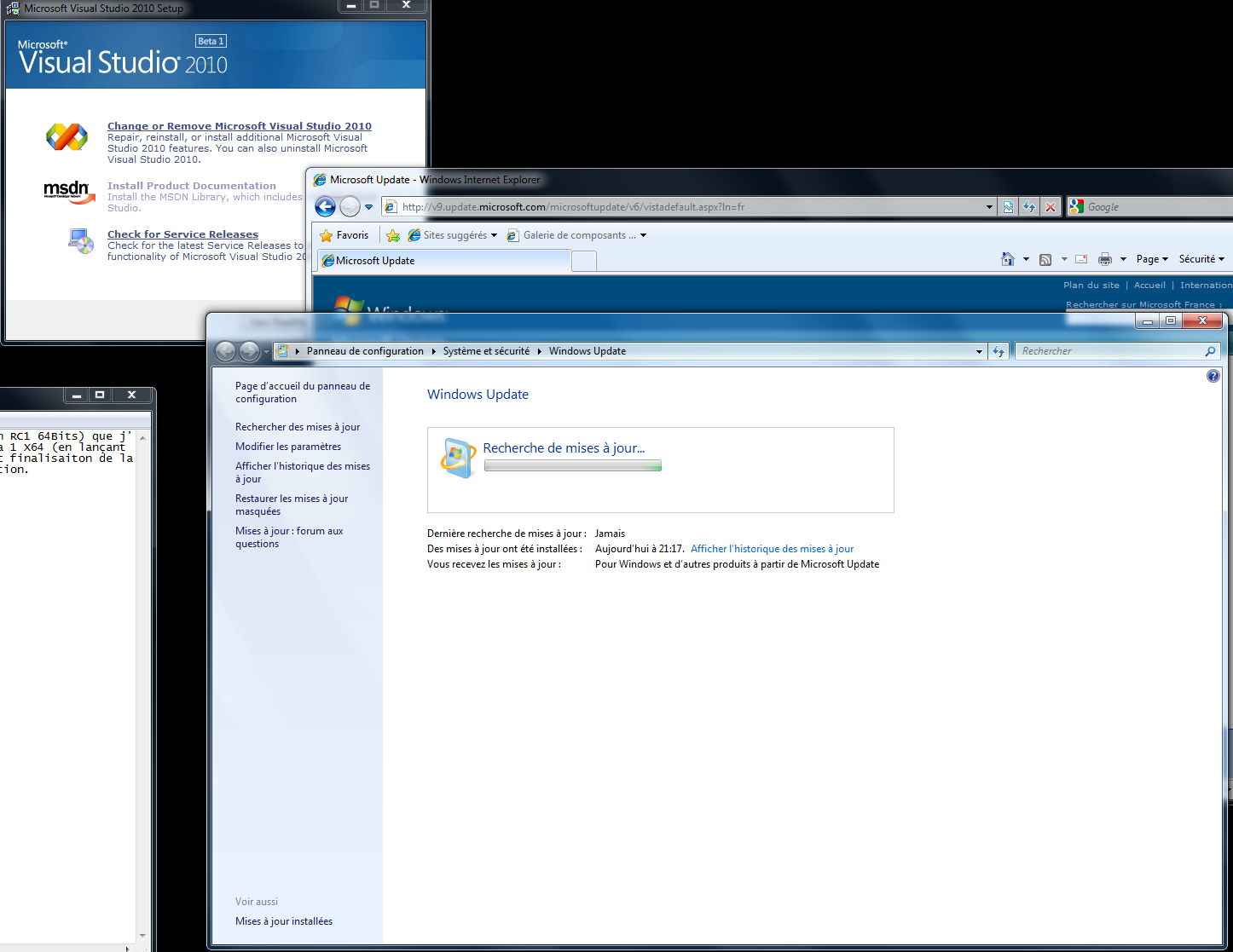The width and height of the screenshot is (1233, 952).
Task: Click forward button in Windows Update window
Action: pyautogui.click(x=249, y=351)
